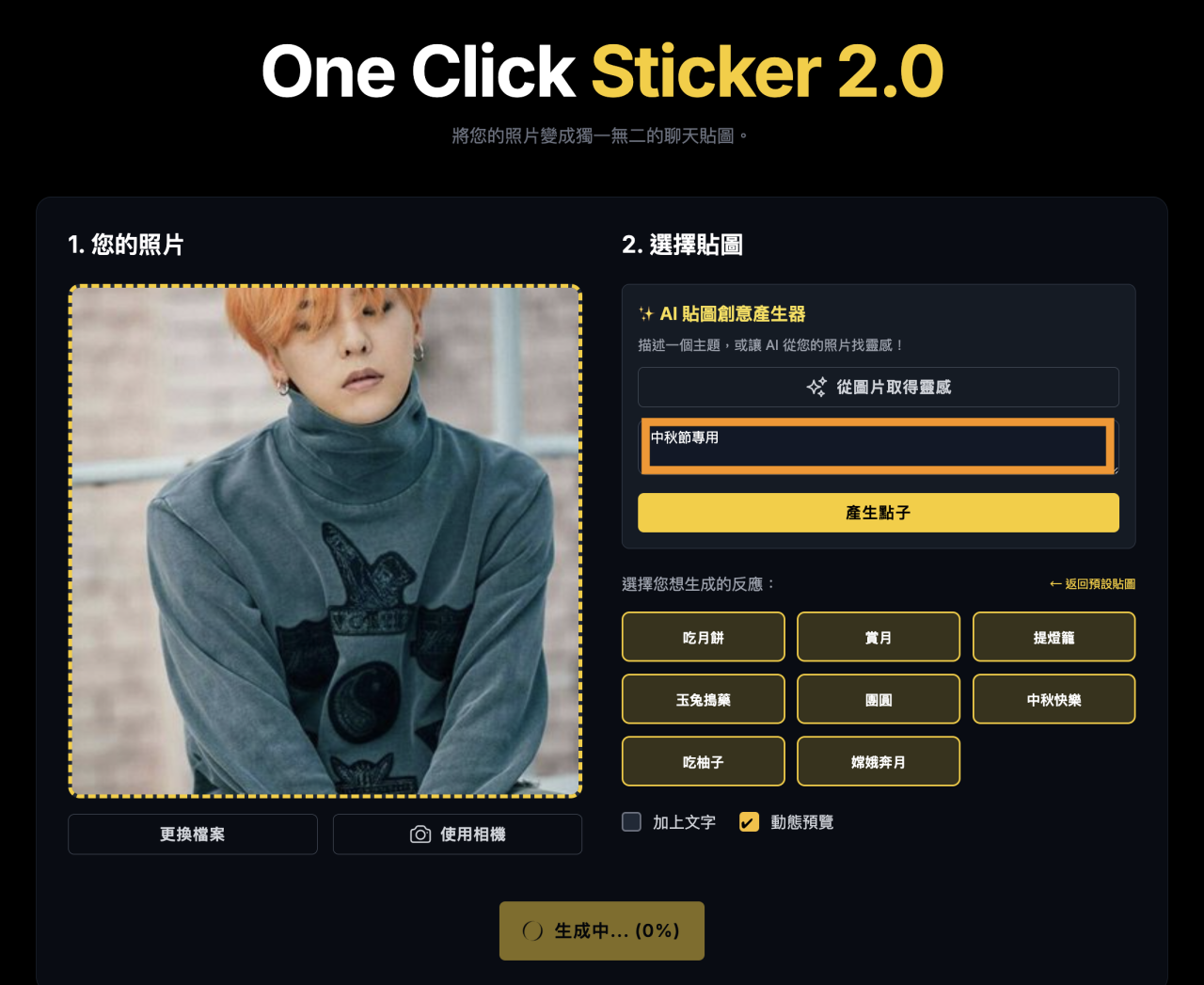The height and width of the screenshot is (985, 1204).
Task: Uncheck the 動態預覽 checkbox
Action: pos(749,822)
